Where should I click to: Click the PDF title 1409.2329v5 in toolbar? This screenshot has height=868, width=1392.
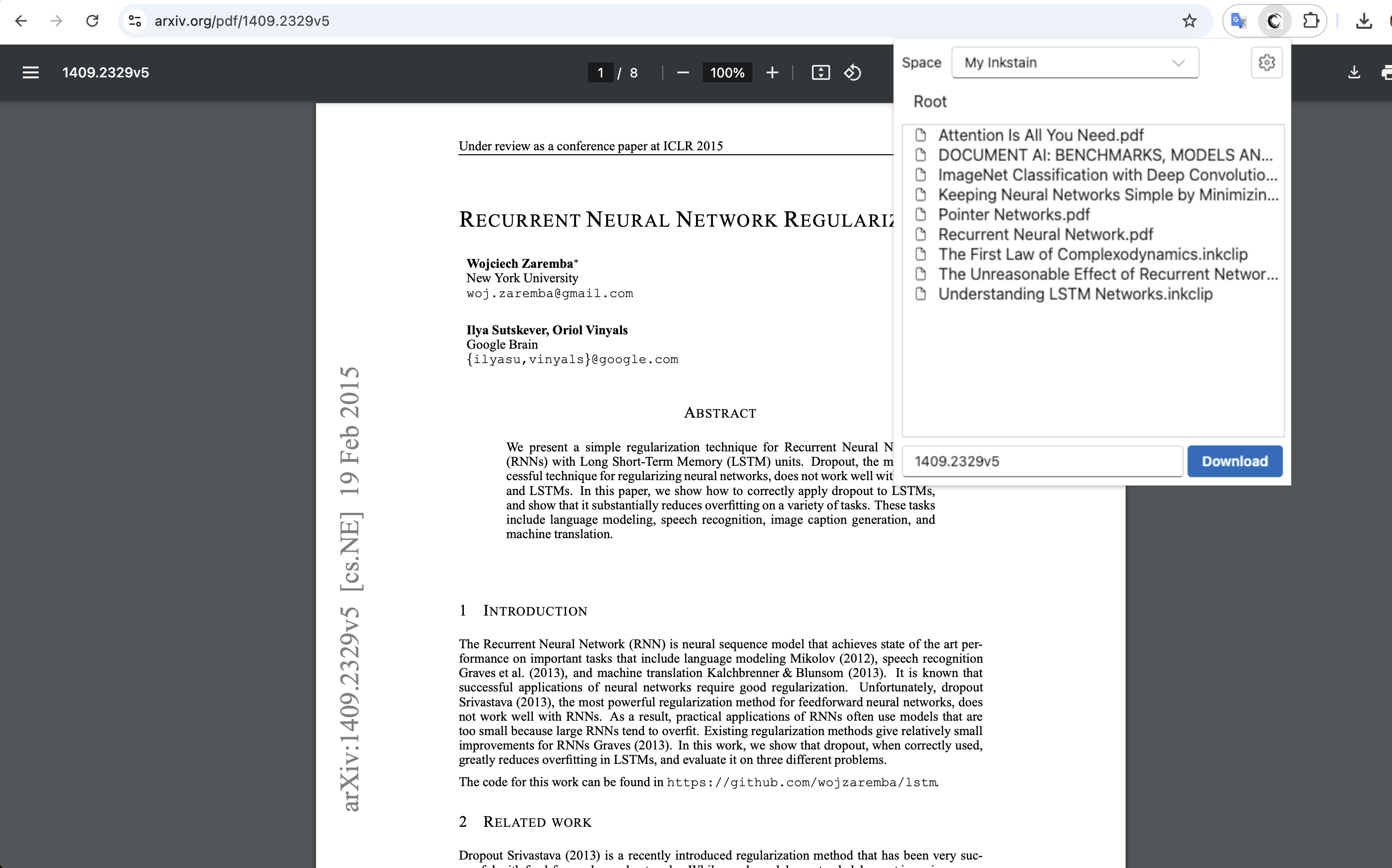click(x=106, y=72)
